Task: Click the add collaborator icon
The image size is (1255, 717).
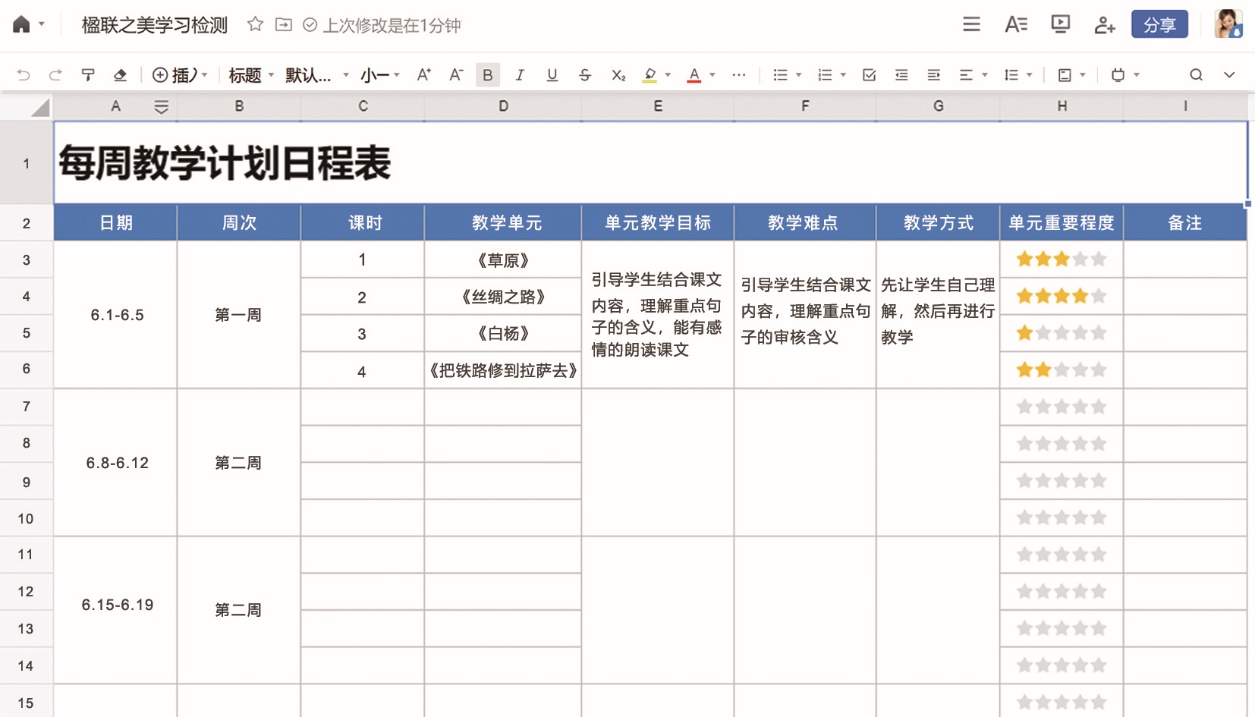Action: tap(1104, 25)
